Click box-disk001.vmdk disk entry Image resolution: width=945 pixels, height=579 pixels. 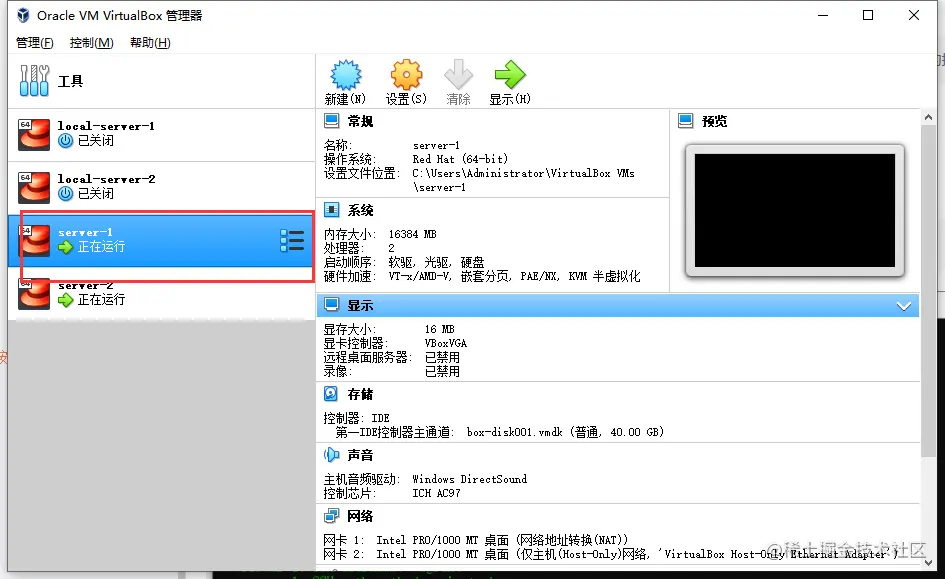(565, 432)
